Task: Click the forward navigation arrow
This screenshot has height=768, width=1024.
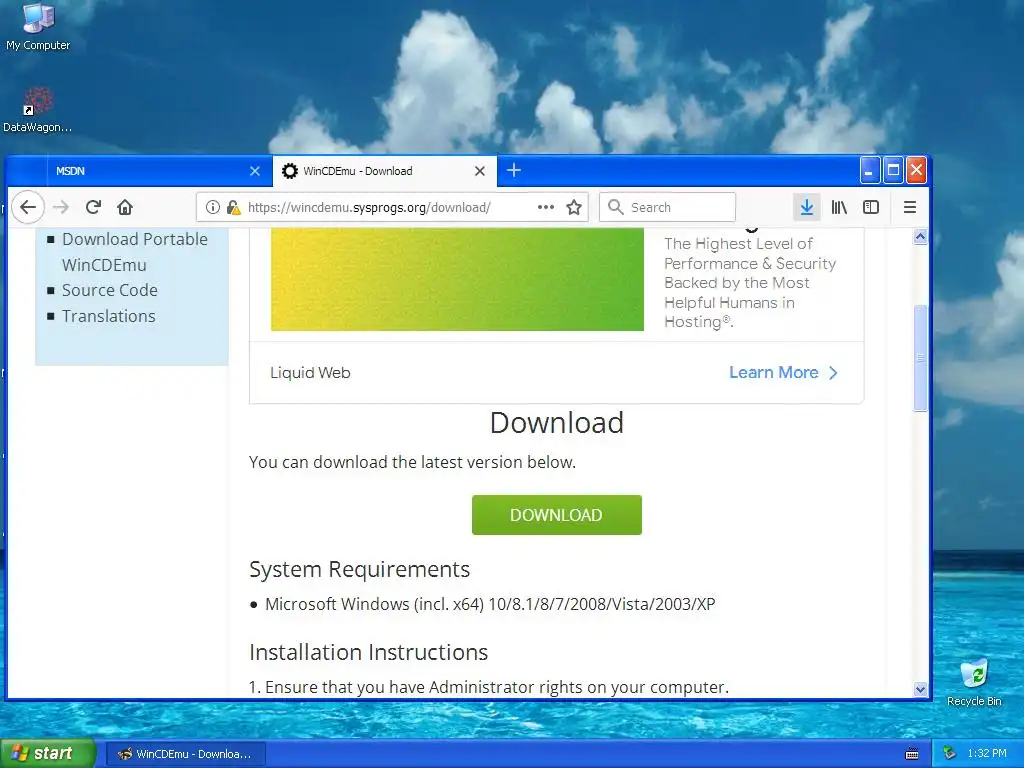Action: tap(61, 207)
